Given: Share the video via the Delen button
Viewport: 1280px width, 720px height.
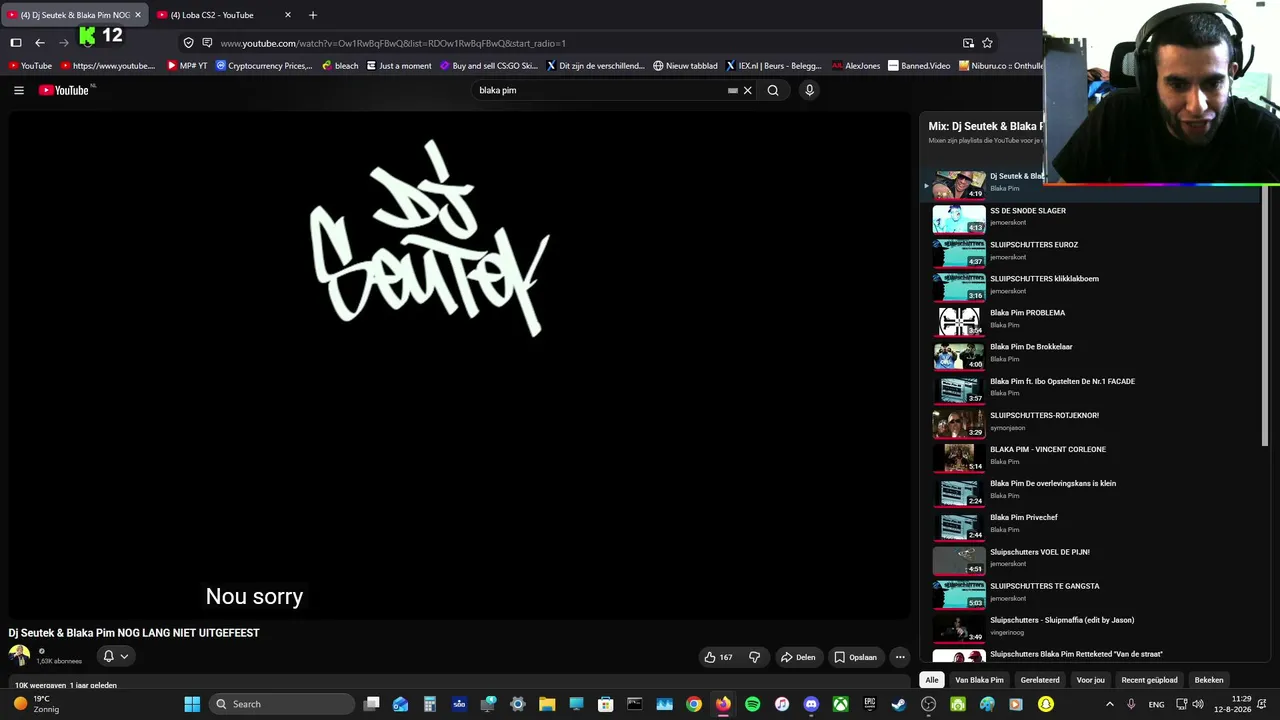Looking at the screenshot, I should [x=798, y=657].
